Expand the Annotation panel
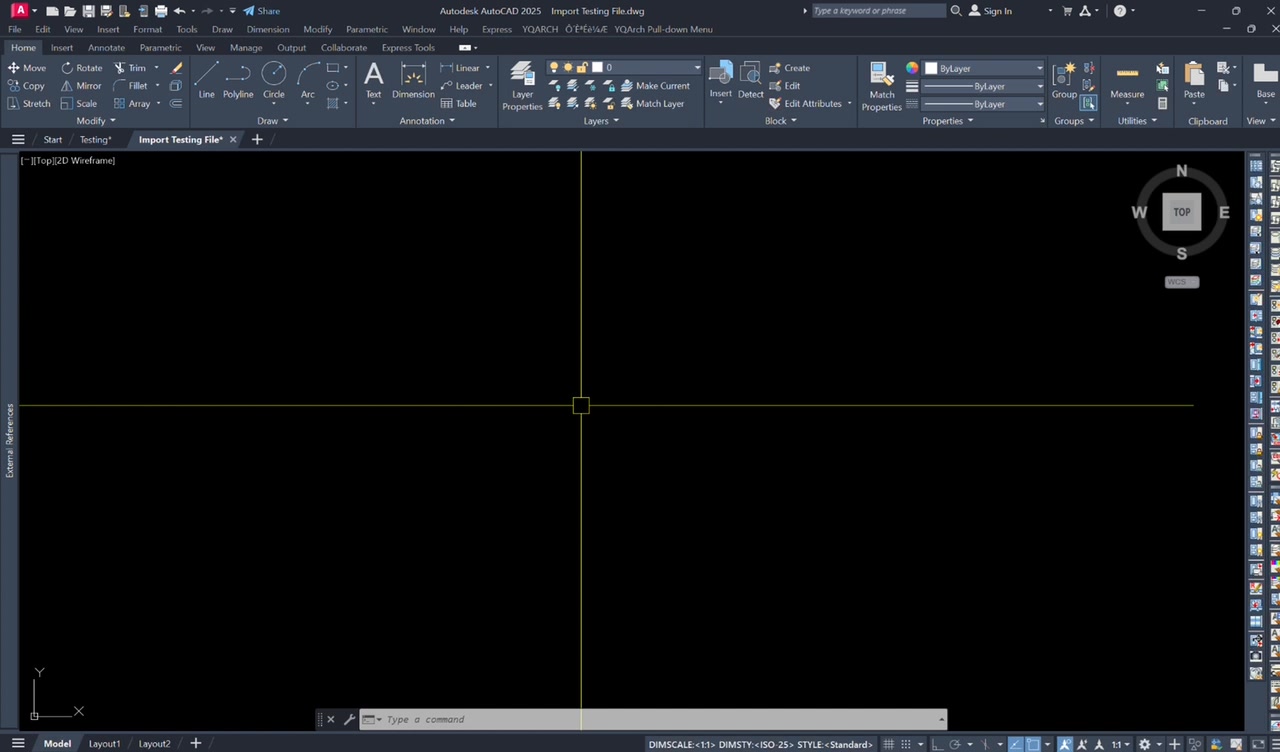Image resolution: width=1280 pixels, height=752 pixels. [x=427, y=121]
